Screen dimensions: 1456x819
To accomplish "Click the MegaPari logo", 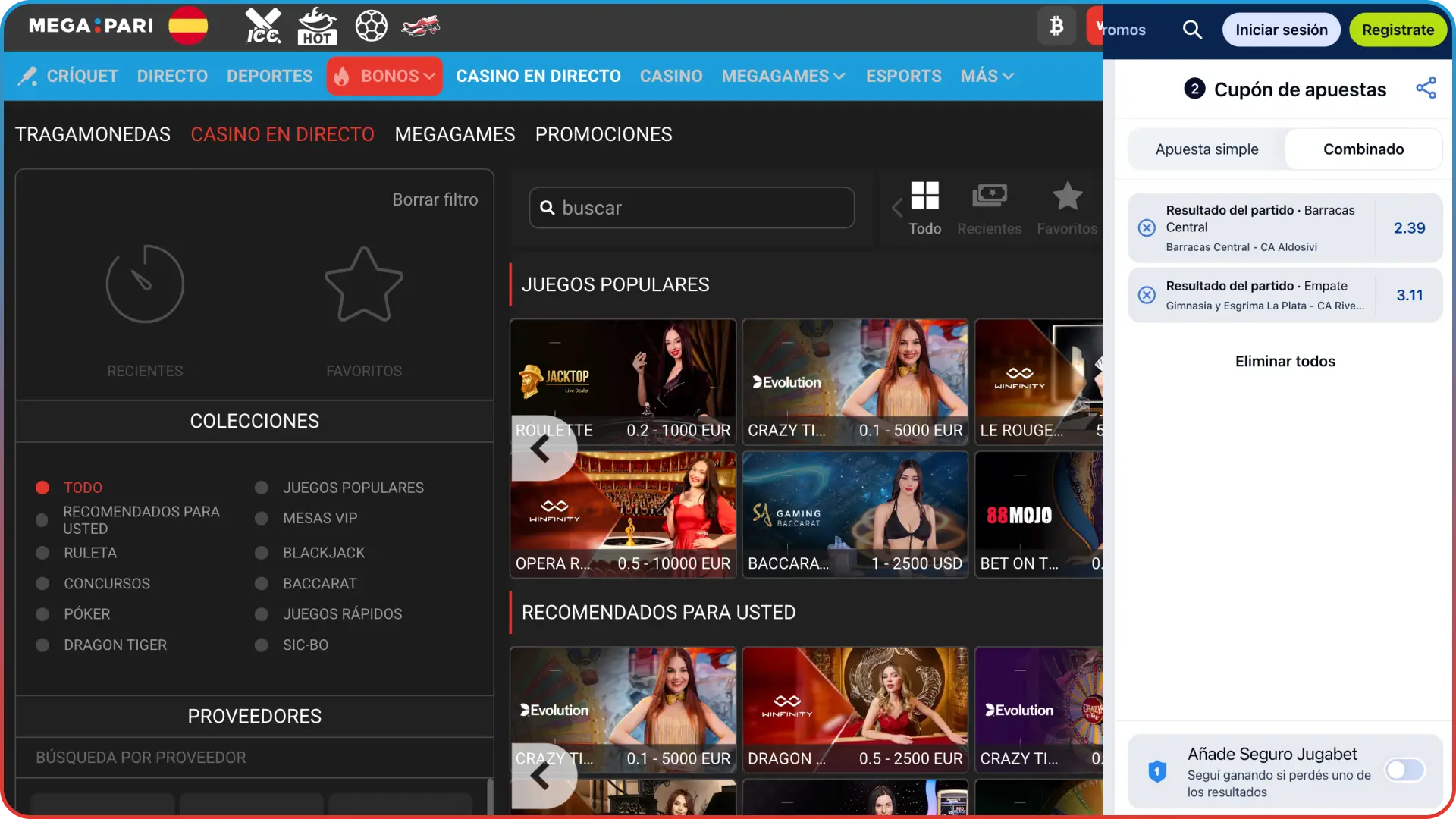I will [x=91, y=27].
